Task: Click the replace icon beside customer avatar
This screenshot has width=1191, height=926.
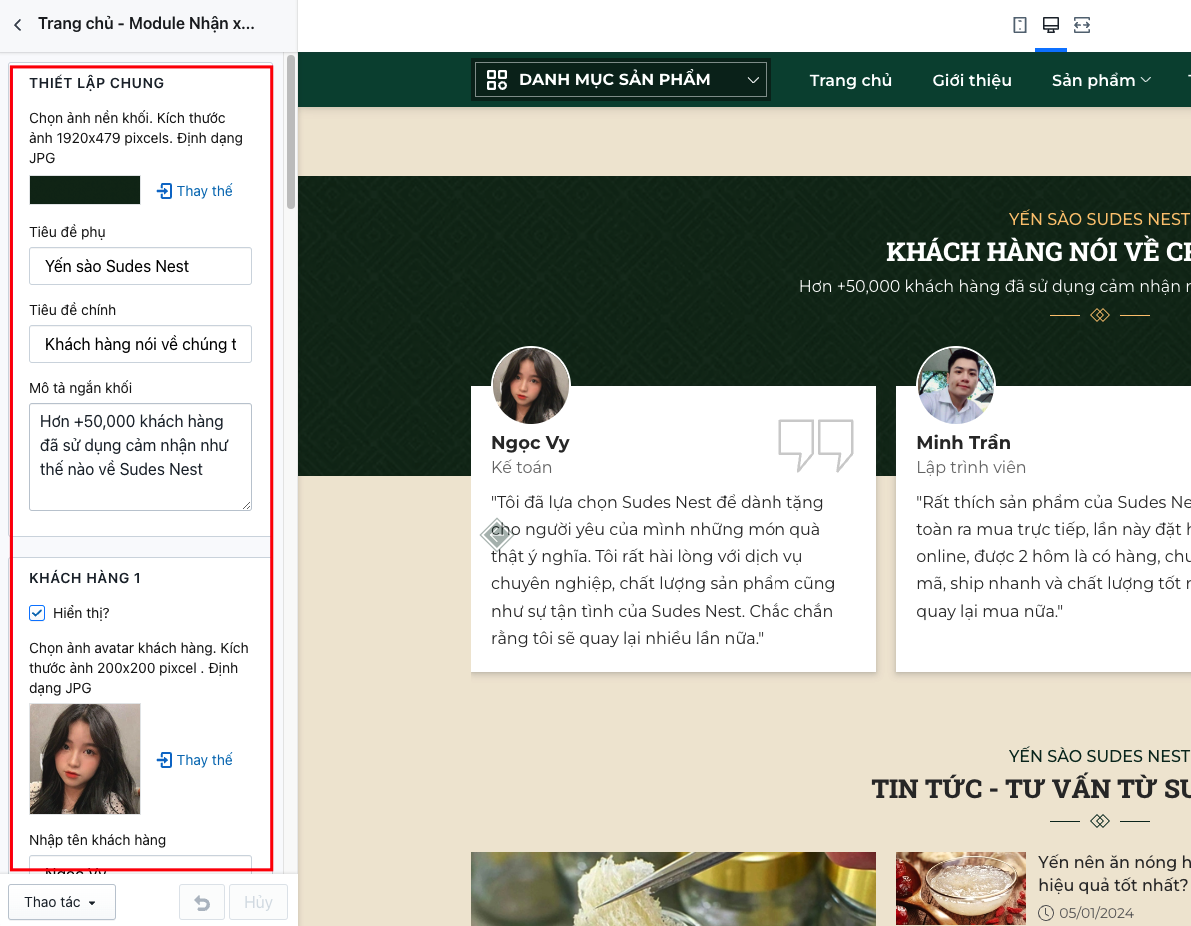Action: [x=164, y=760]
